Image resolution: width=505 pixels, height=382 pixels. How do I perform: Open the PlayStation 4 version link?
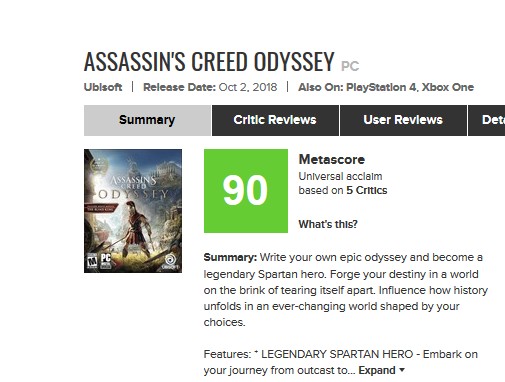(381, 87)
